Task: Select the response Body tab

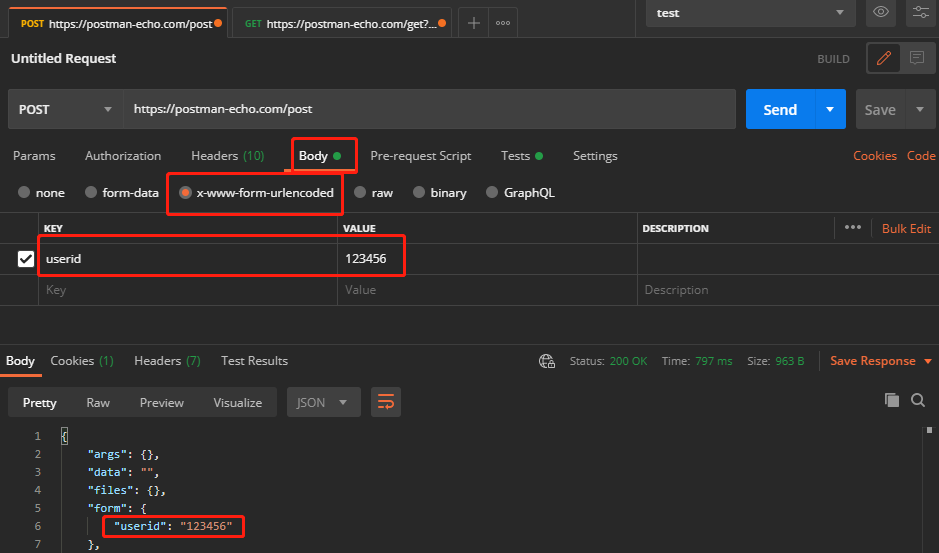Action: tap(20, 361)
